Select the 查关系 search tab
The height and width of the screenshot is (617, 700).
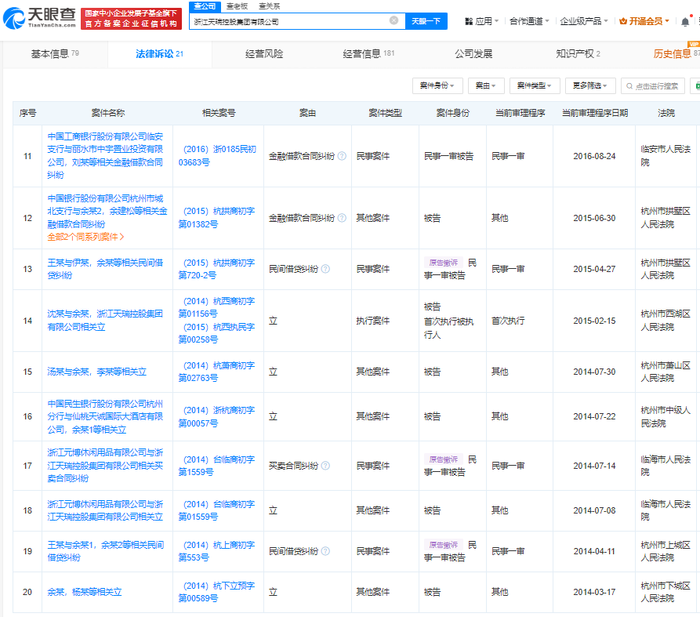pos(269,6)
